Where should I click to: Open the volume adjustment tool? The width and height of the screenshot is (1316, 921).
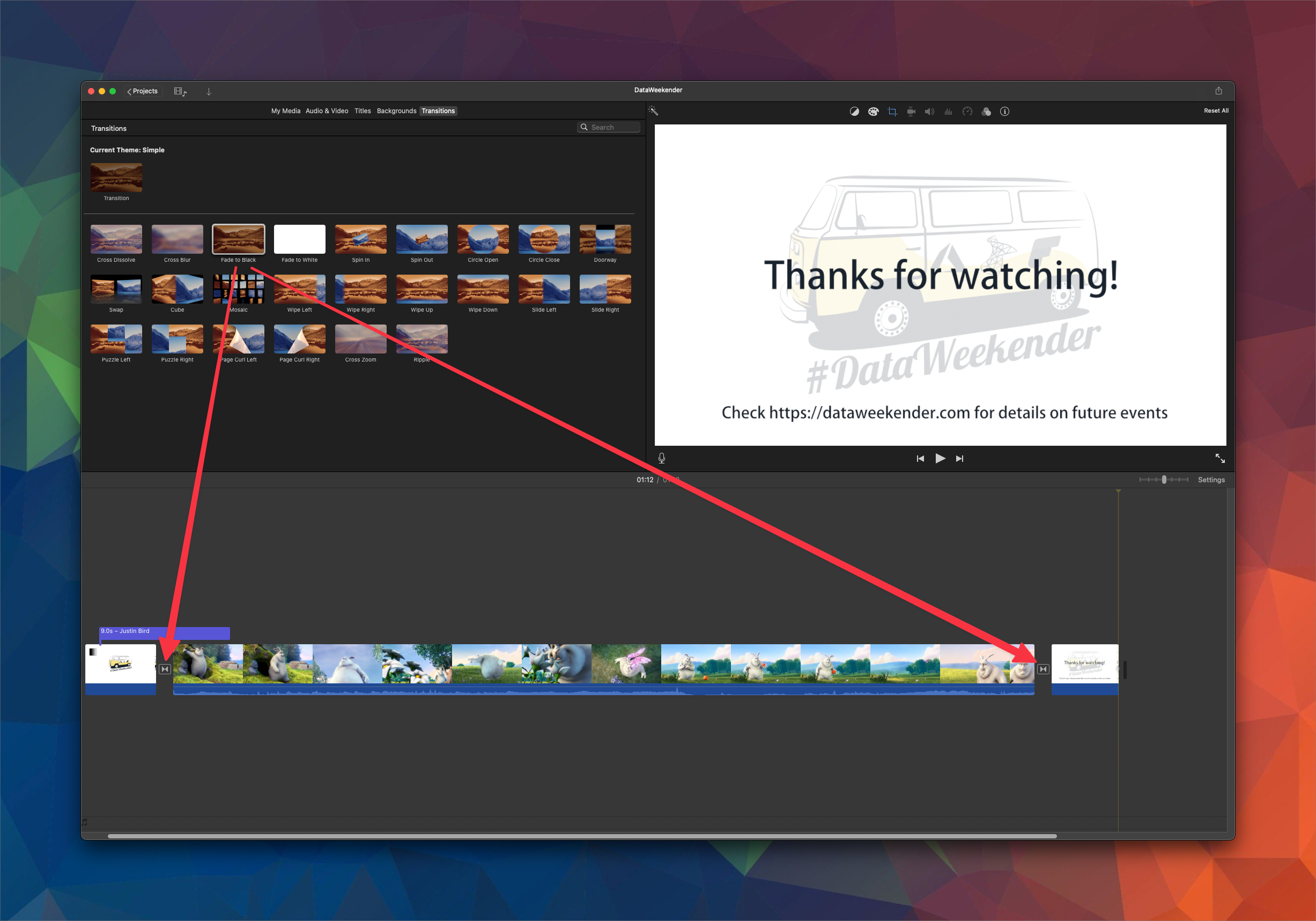coord(929,111)
